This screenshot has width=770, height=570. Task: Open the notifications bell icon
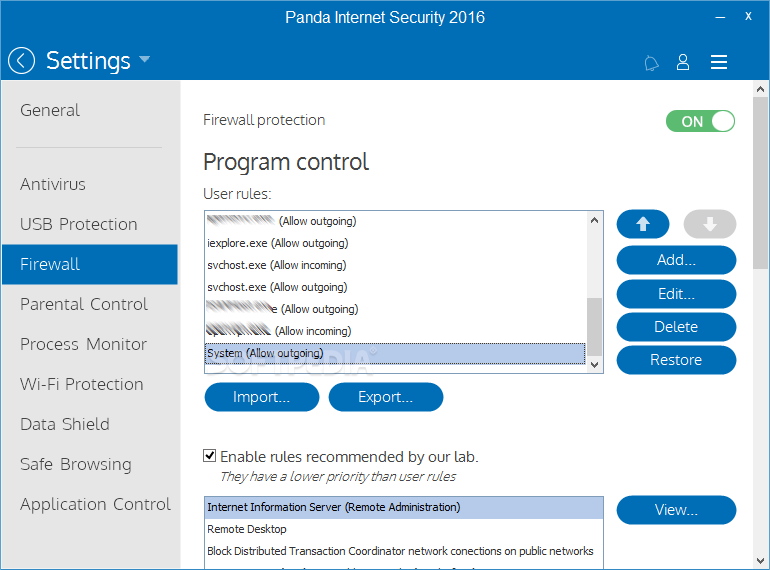click(x=651, y=63)
